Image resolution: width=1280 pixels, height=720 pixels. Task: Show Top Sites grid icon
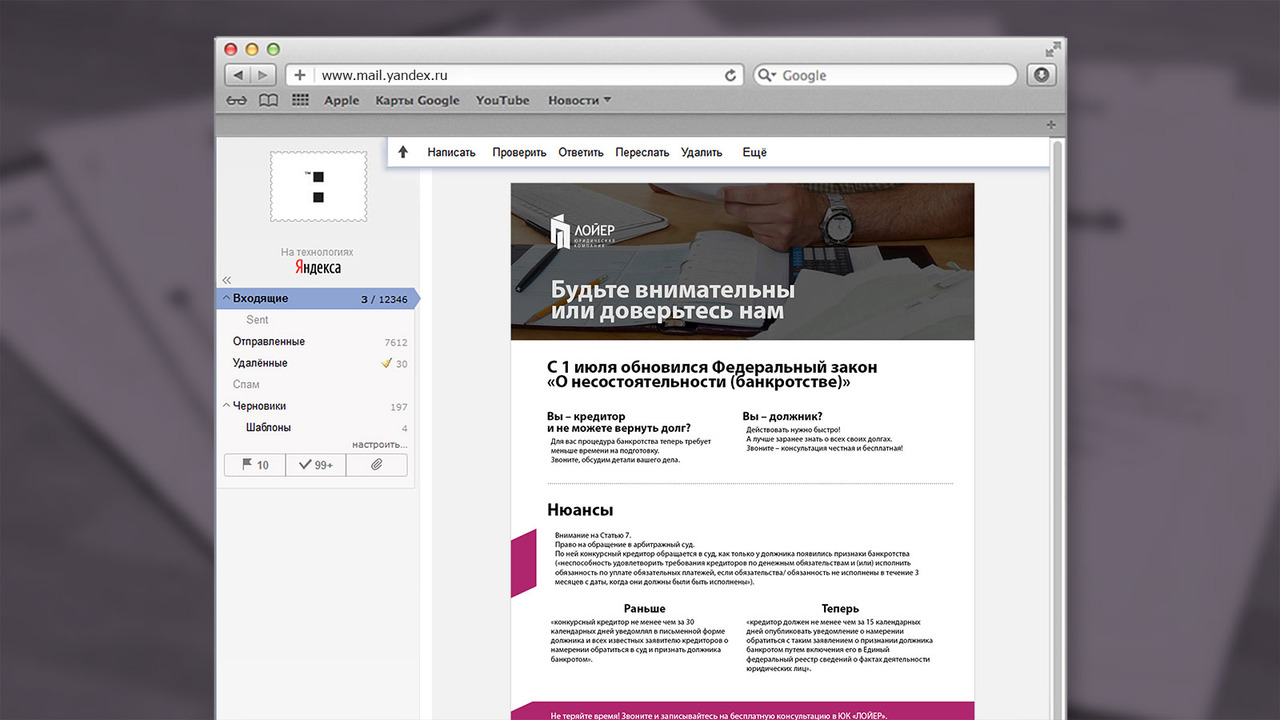[x=300, y=100]
